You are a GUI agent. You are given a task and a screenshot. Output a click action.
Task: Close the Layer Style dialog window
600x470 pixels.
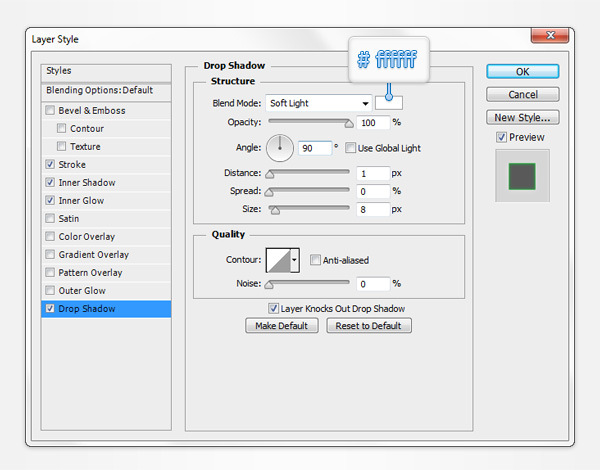[x=549, y=38]
